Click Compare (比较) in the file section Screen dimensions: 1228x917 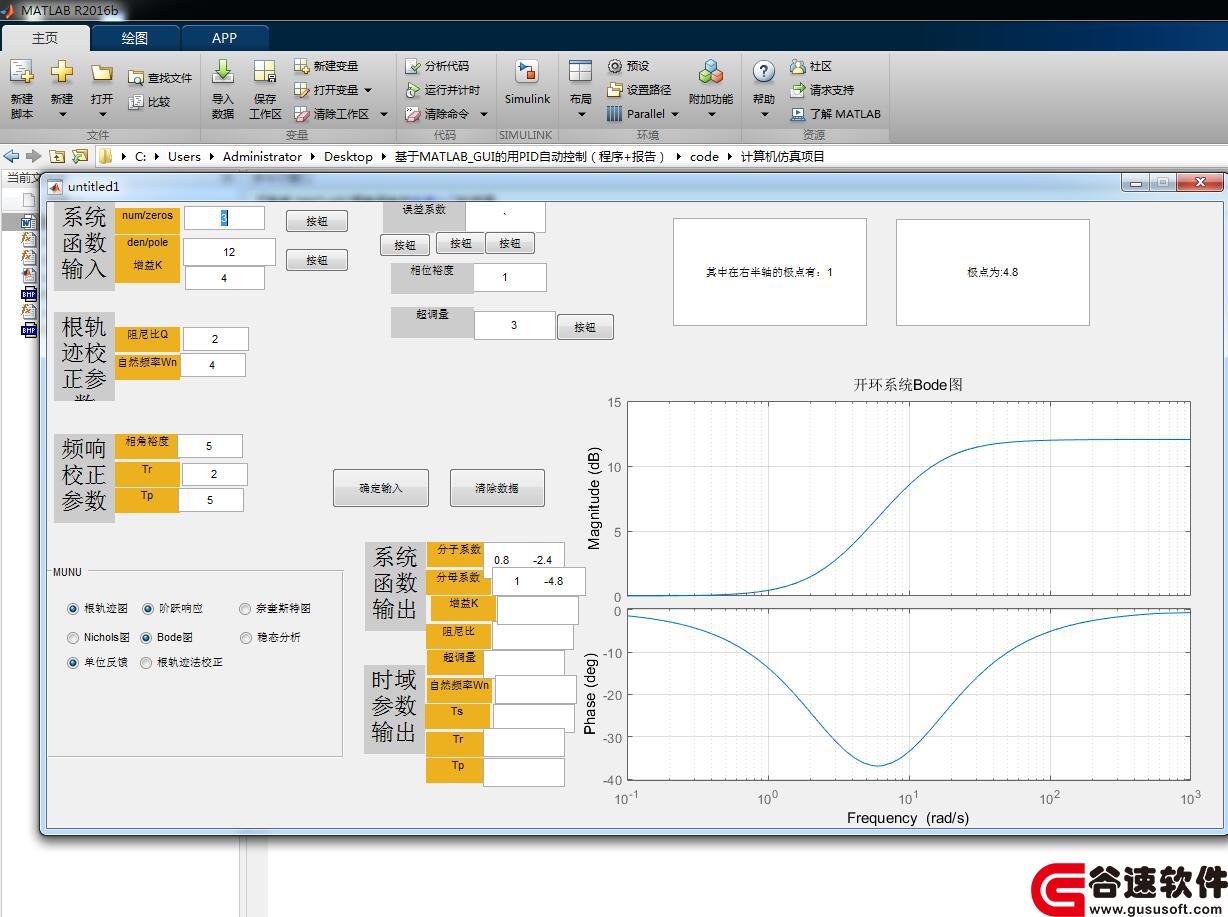pyautogui.click(x=149, y=101)
